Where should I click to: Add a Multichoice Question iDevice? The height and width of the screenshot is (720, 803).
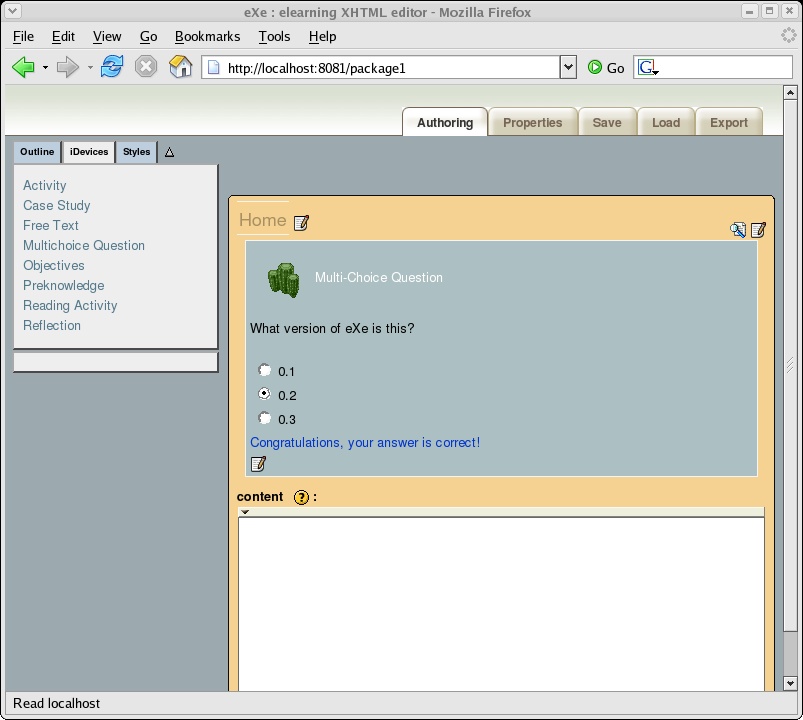(84, 245)
